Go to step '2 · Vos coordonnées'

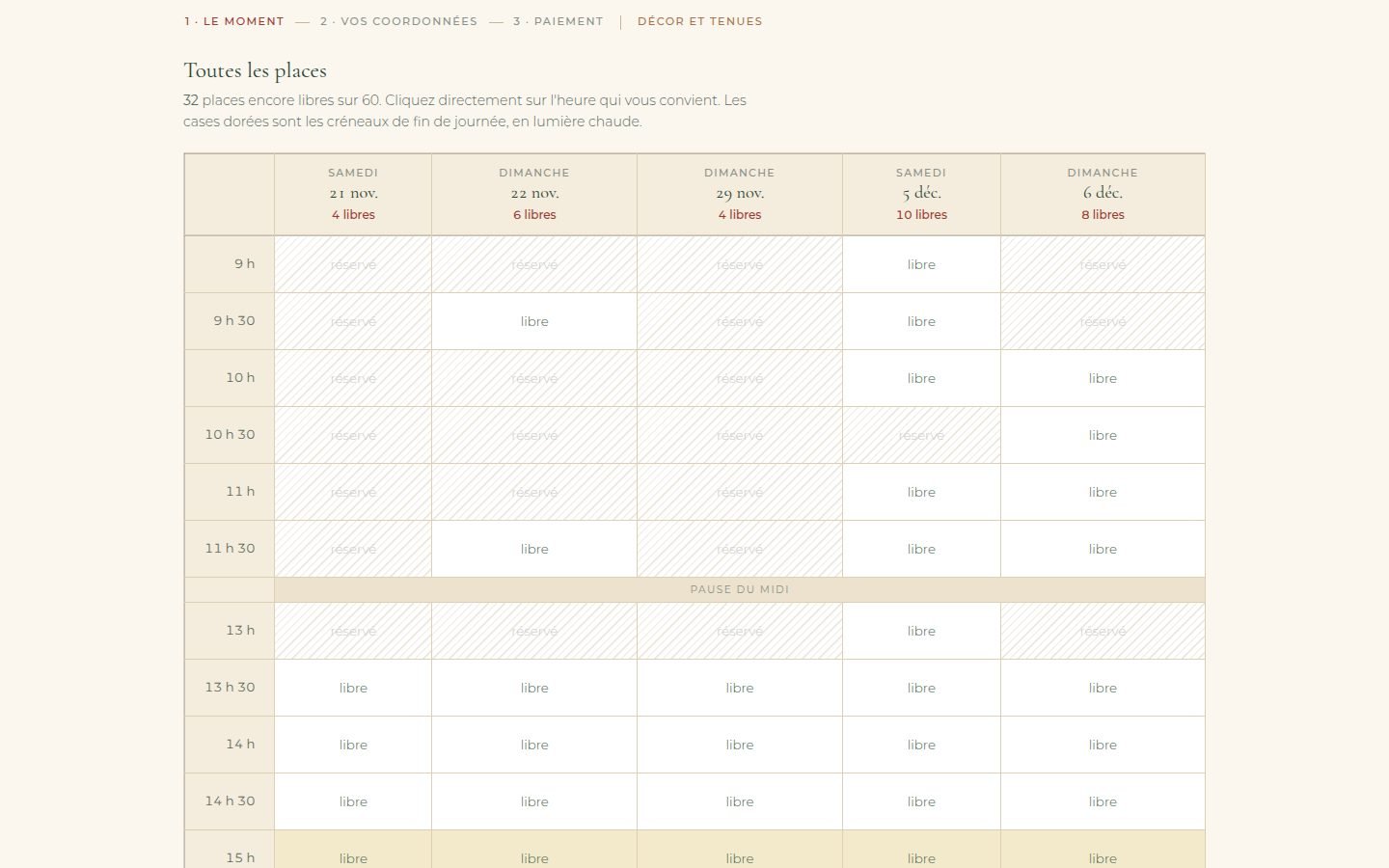(398, 21)
